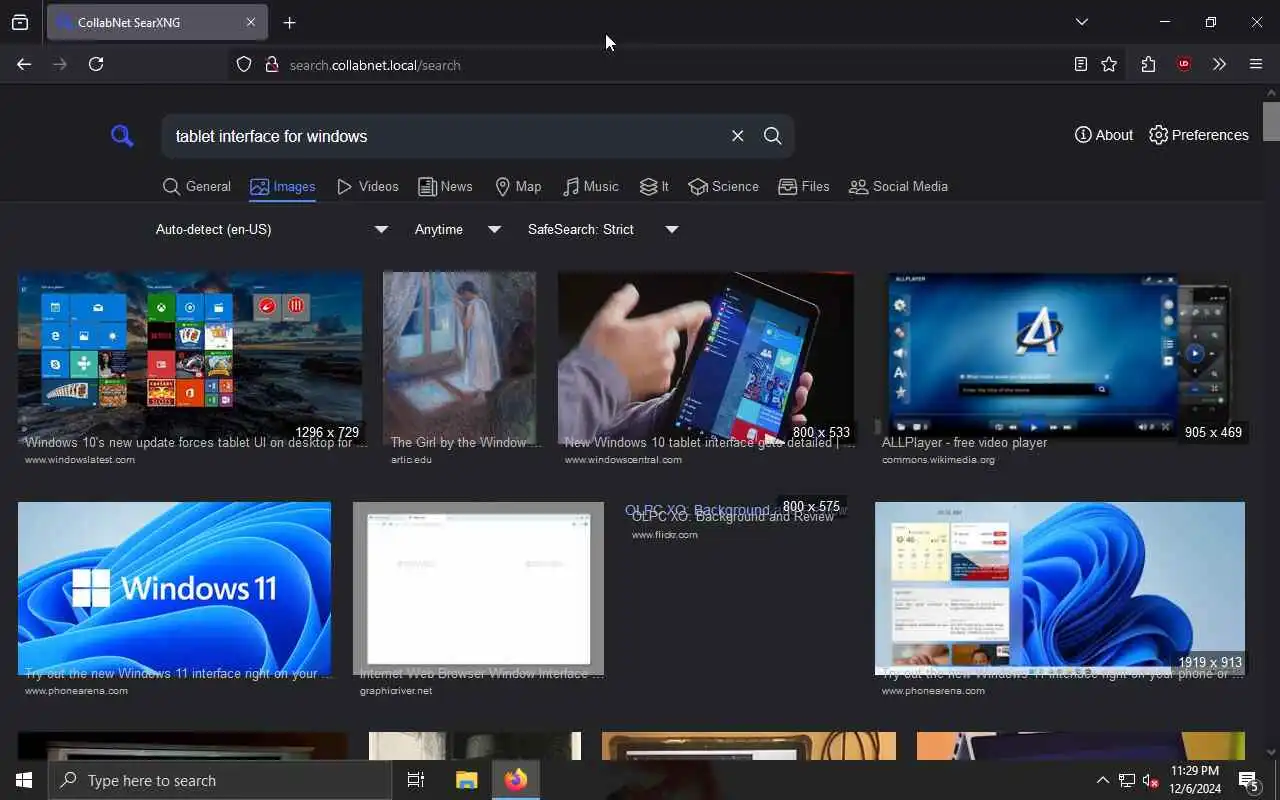This screenshot has width=1280, height=800.
Task: Open the Windows 11 logo image result
Action: 174,588
